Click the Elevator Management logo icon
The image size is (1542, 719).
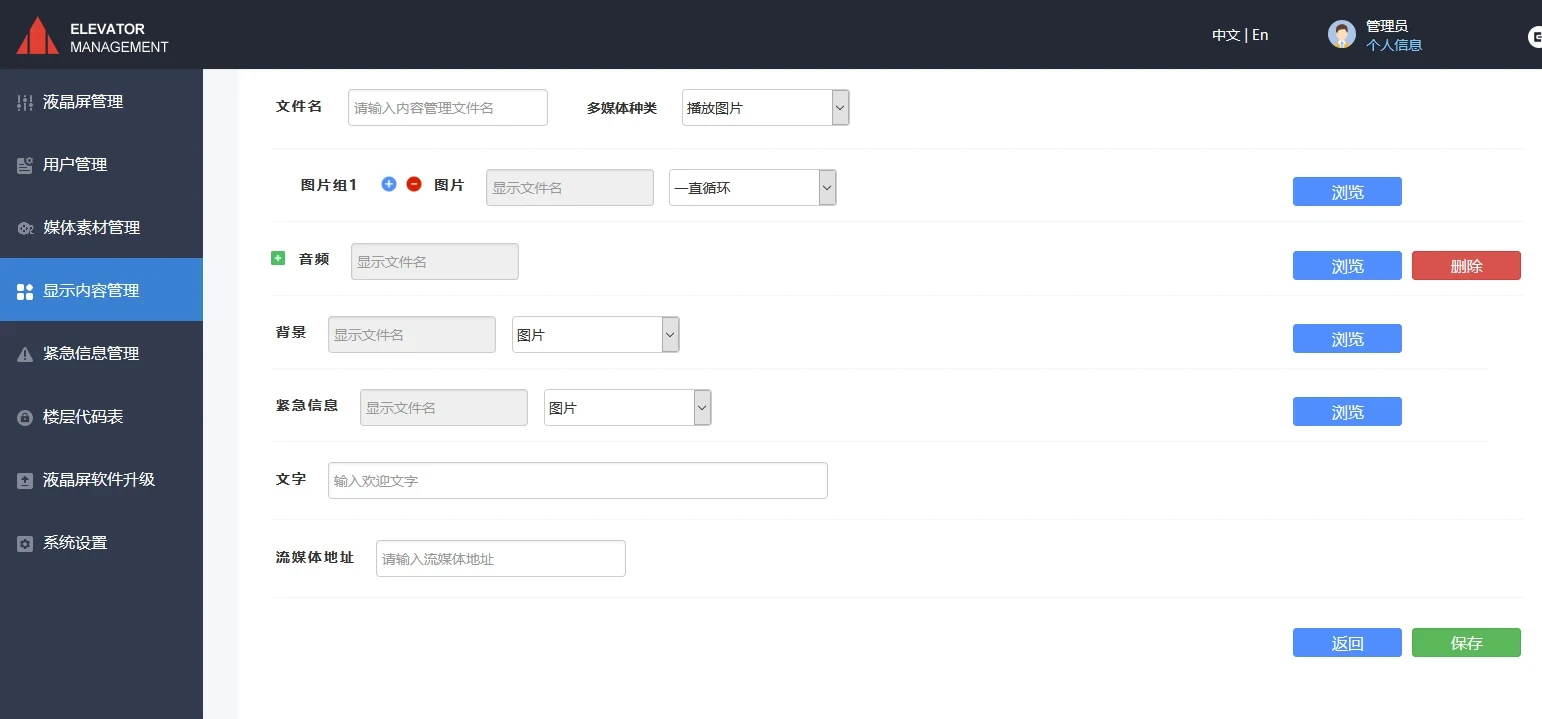click(37, 35)
